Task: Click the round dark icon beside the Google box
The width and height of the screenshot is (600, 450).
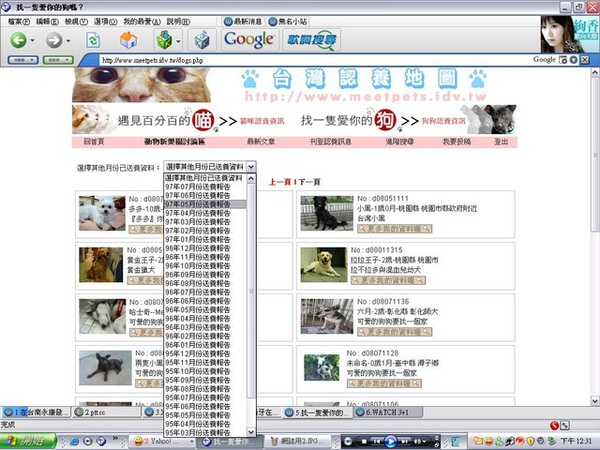Action: [x=573, y=60]
